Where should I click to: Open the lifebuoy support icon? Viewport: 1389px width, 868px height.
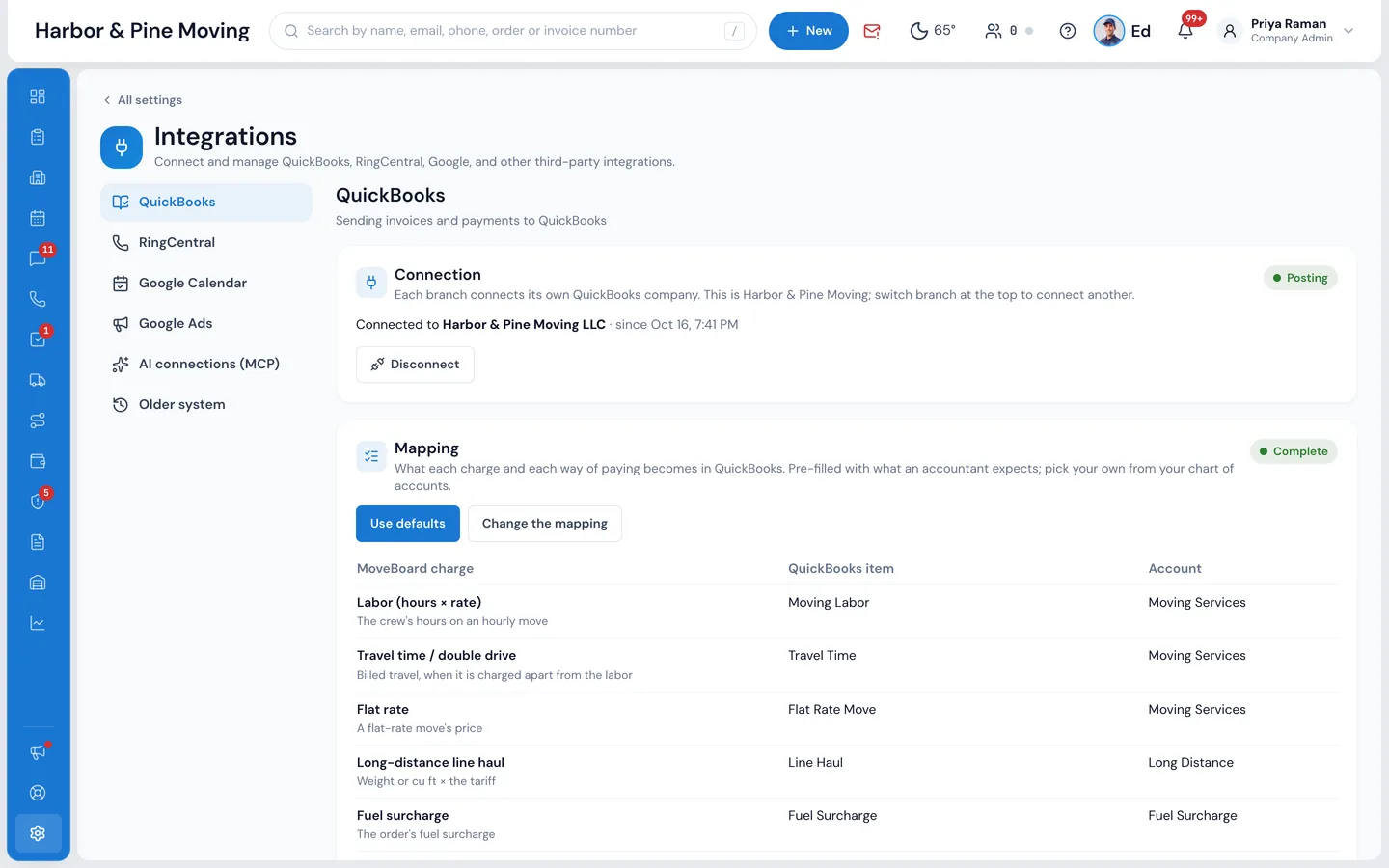click(38, 793)
